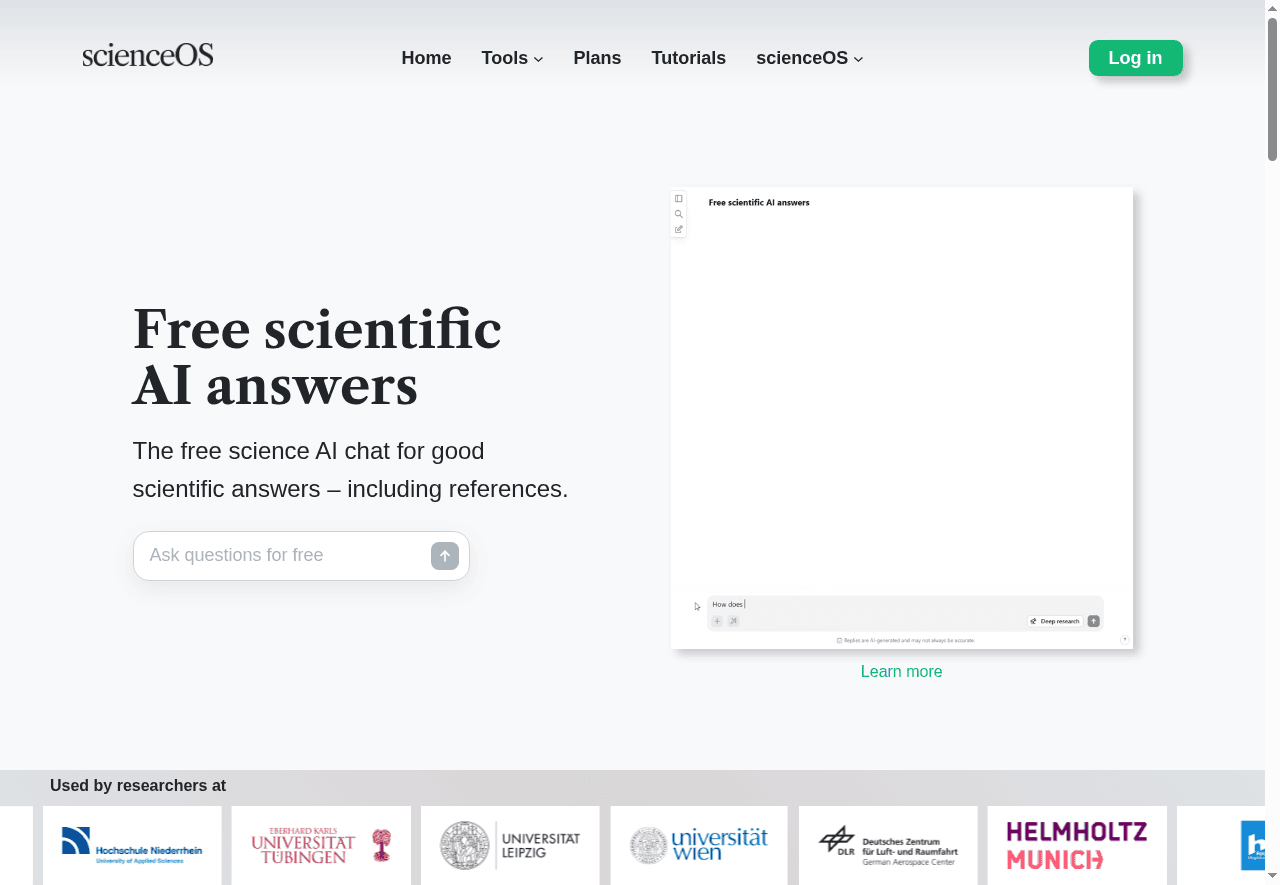Send the "How does" message with the arrow
This screenshot has height=885, width=1280.
pos(1093,620)
